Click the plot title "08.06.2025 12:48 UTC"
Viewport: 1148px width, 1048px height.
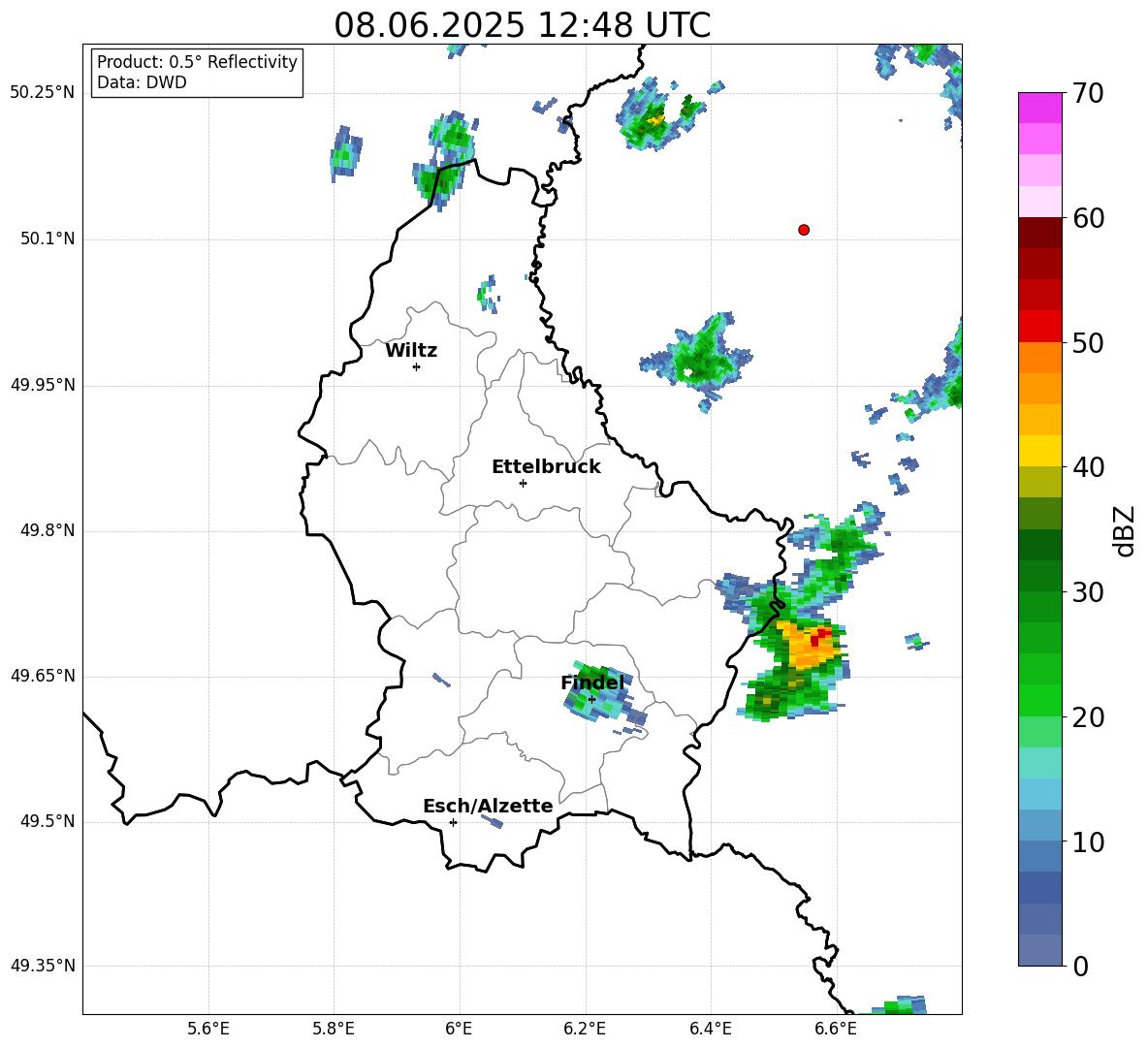(522, 25)
